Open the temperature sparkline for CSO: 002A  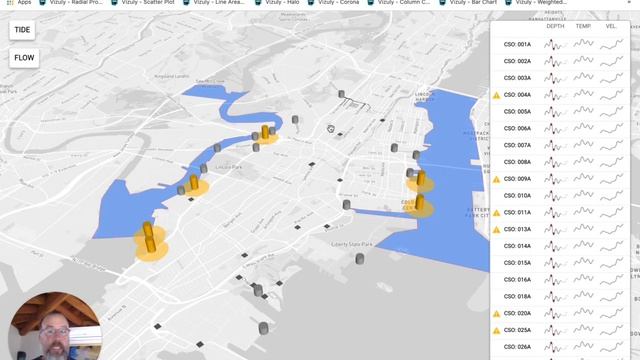pyautogui.click(x=583, y=60)
